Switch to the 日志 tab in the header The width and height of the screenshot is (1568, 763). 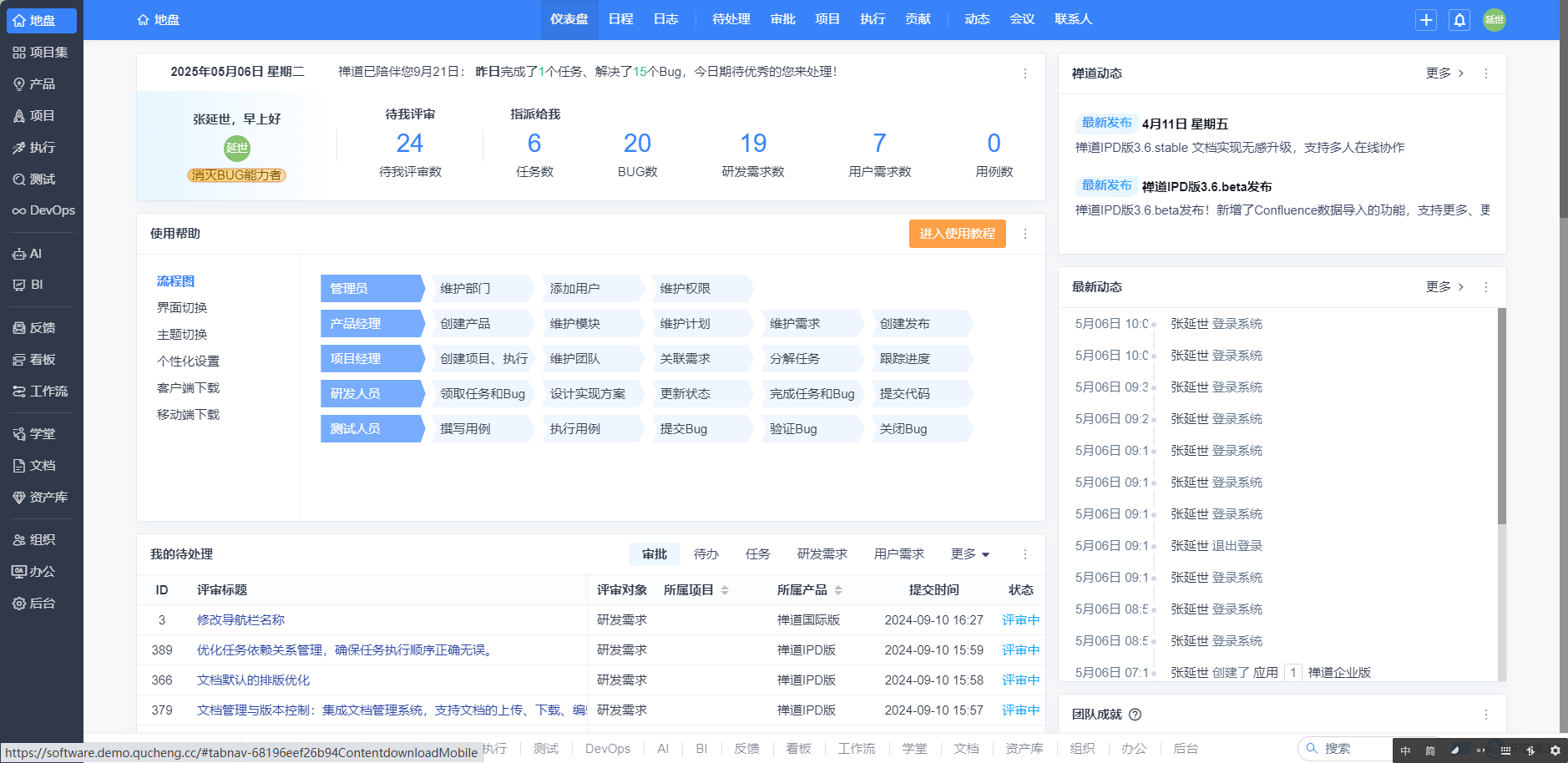tap(666, 19)
